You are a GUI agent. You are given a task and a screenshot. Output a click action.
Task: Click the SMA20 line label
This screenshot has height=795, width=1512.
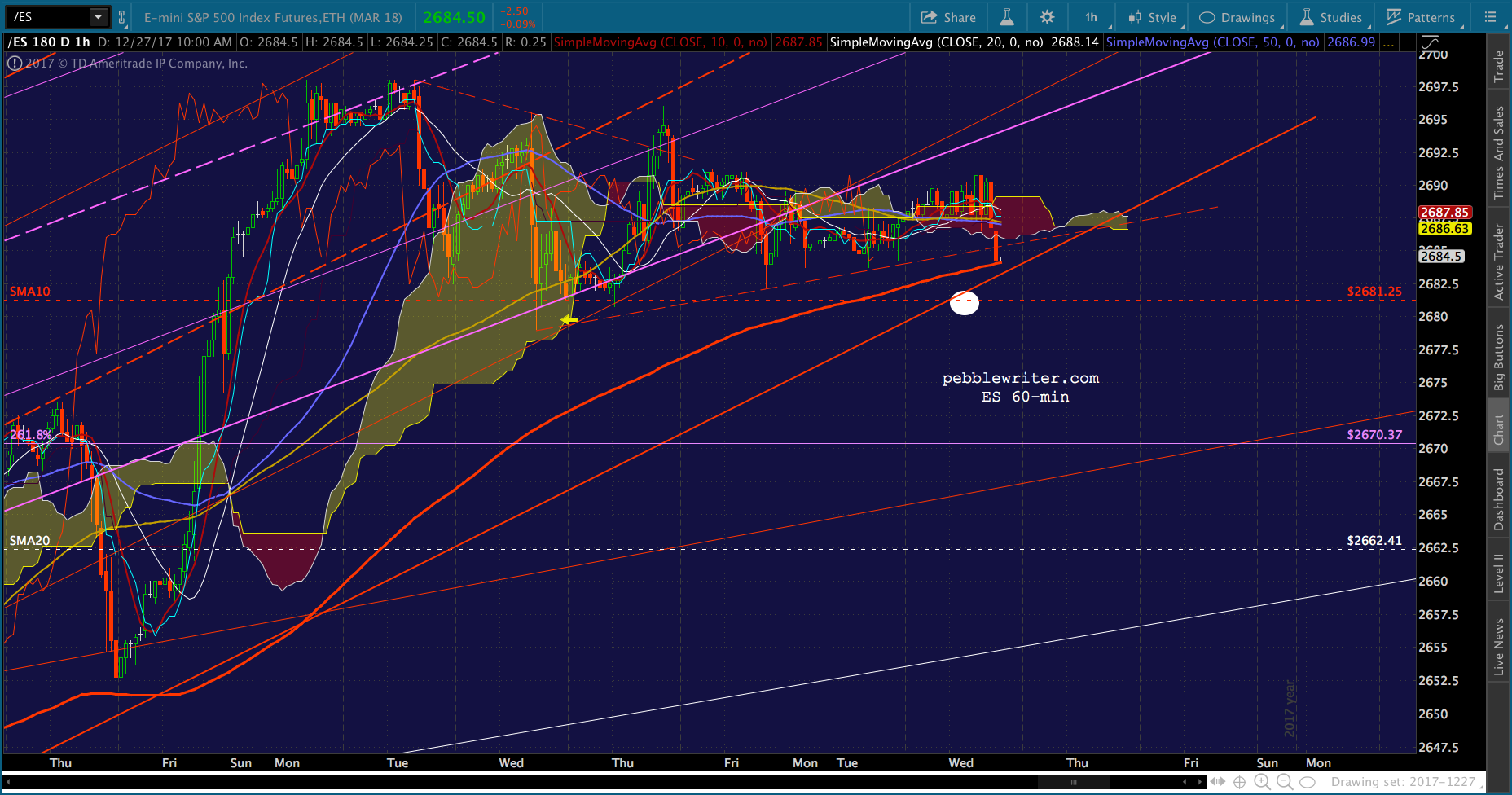click(30, 540)
